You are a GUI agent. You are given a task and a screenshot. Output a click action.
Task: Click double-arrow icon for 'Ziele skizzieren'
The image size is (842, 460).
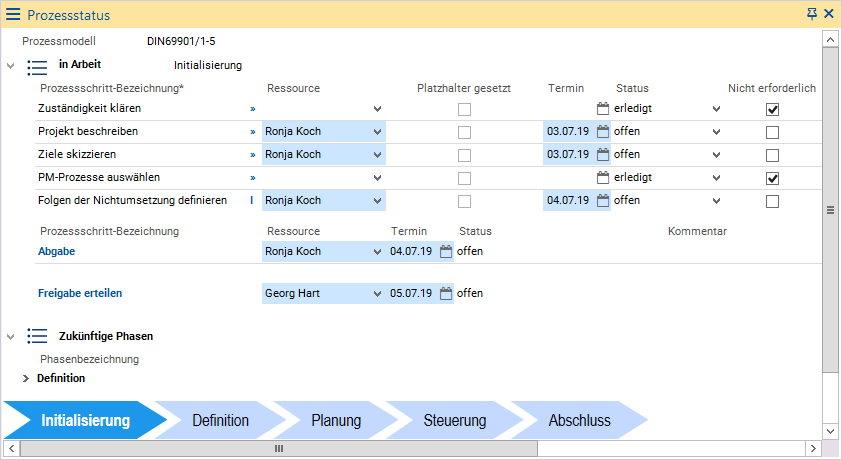click(x=252, y=155)
